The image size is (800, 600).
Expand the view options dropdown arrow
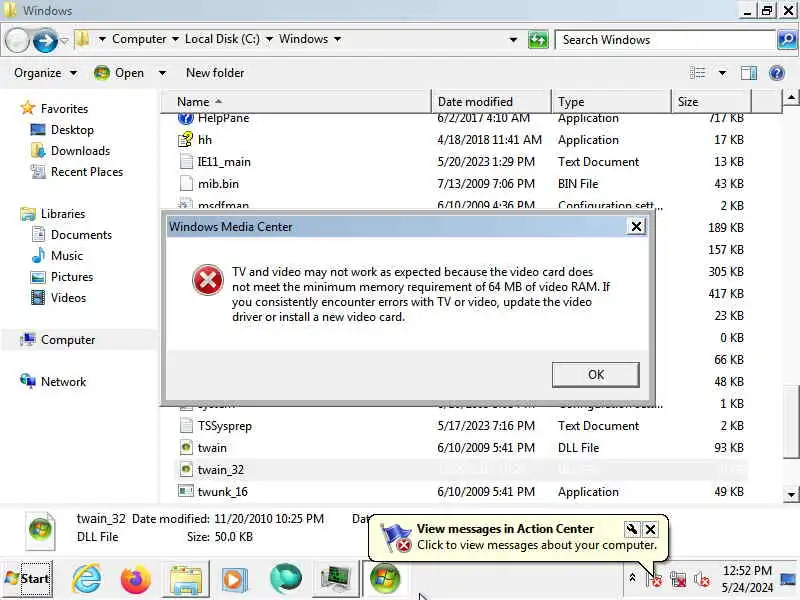point(722,73)
